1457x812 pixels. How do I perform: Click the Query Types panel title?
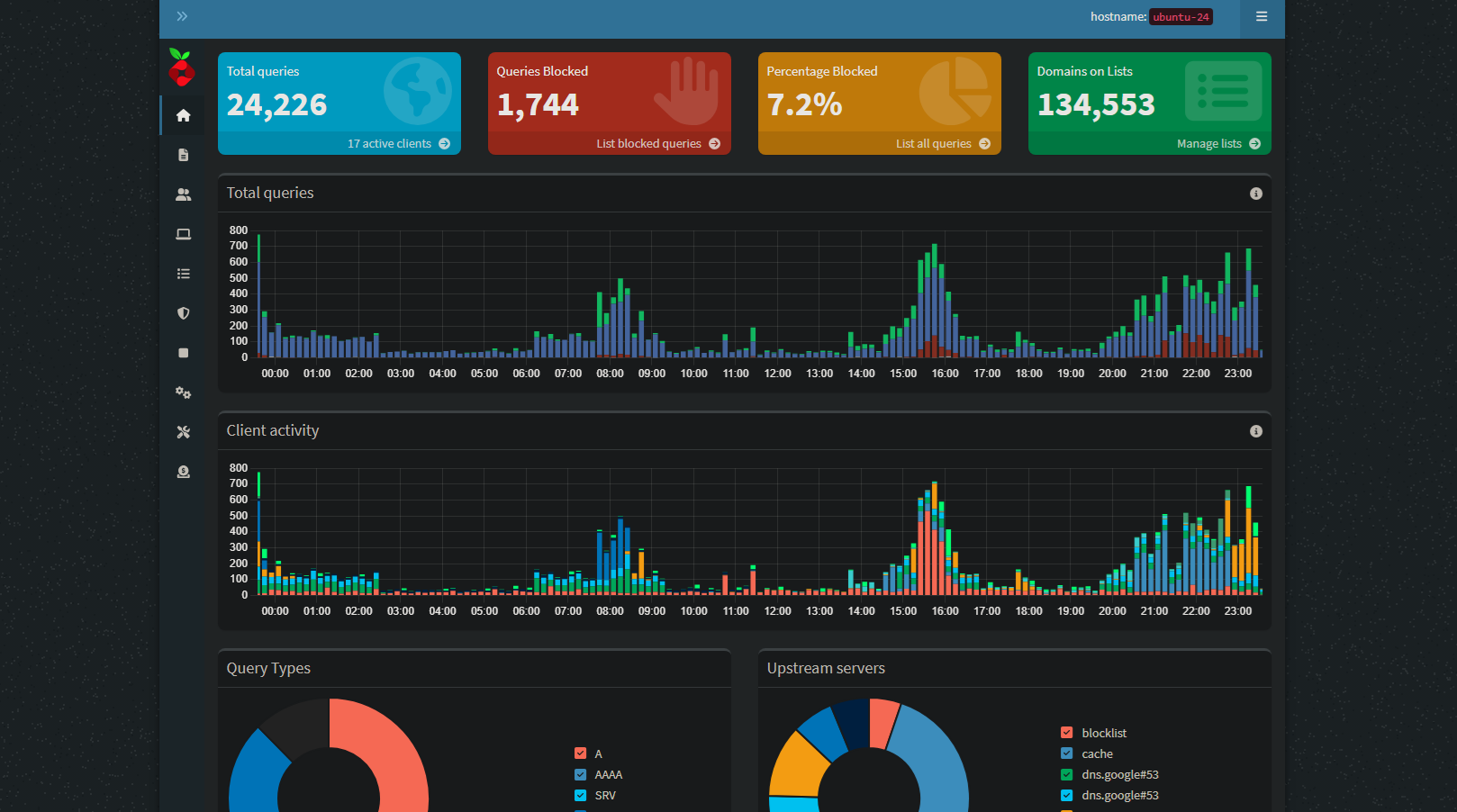click(x=268, y=668)
